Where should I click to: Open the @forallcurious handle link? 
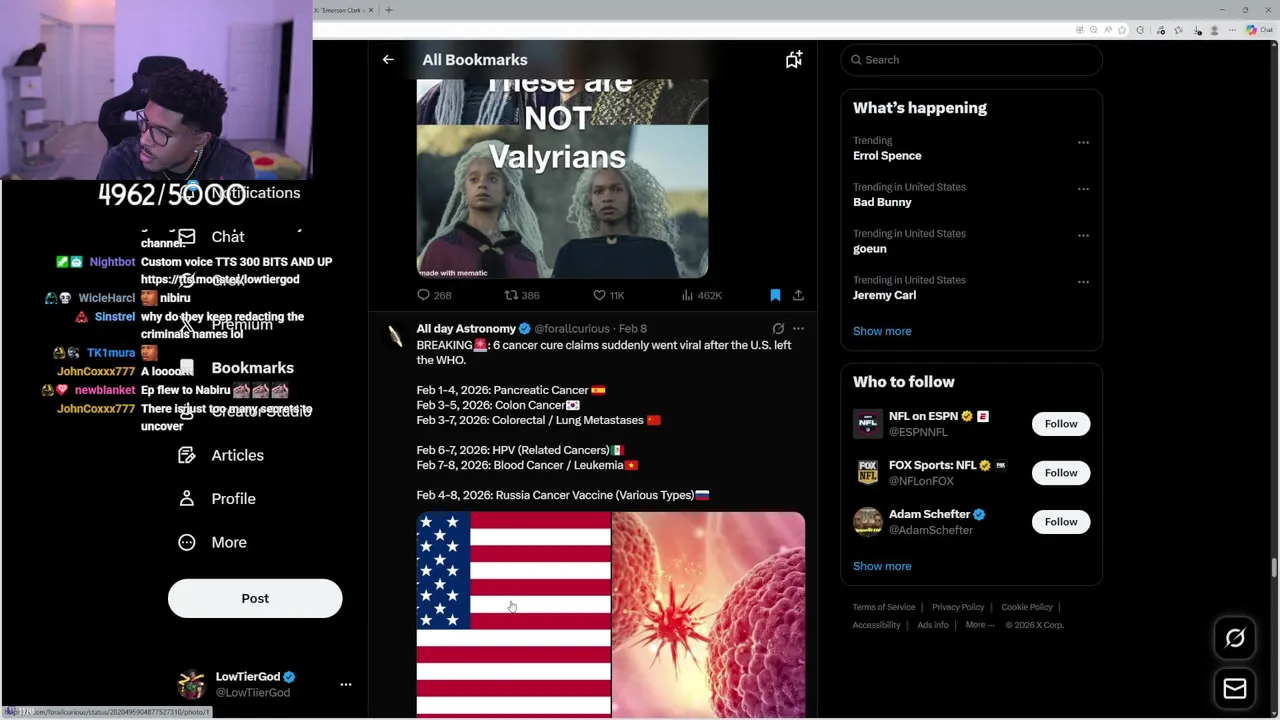pos(572,328)
